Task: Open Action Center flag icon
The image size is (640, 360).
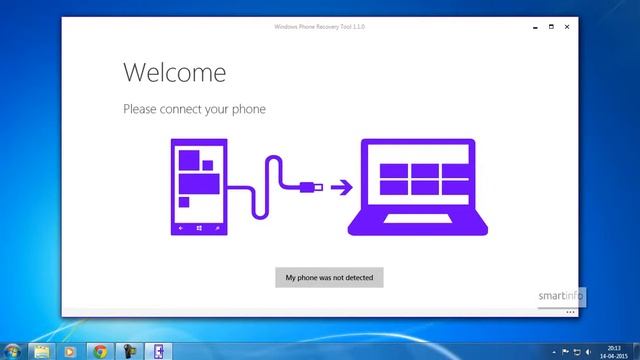Action: pos(565,351)
